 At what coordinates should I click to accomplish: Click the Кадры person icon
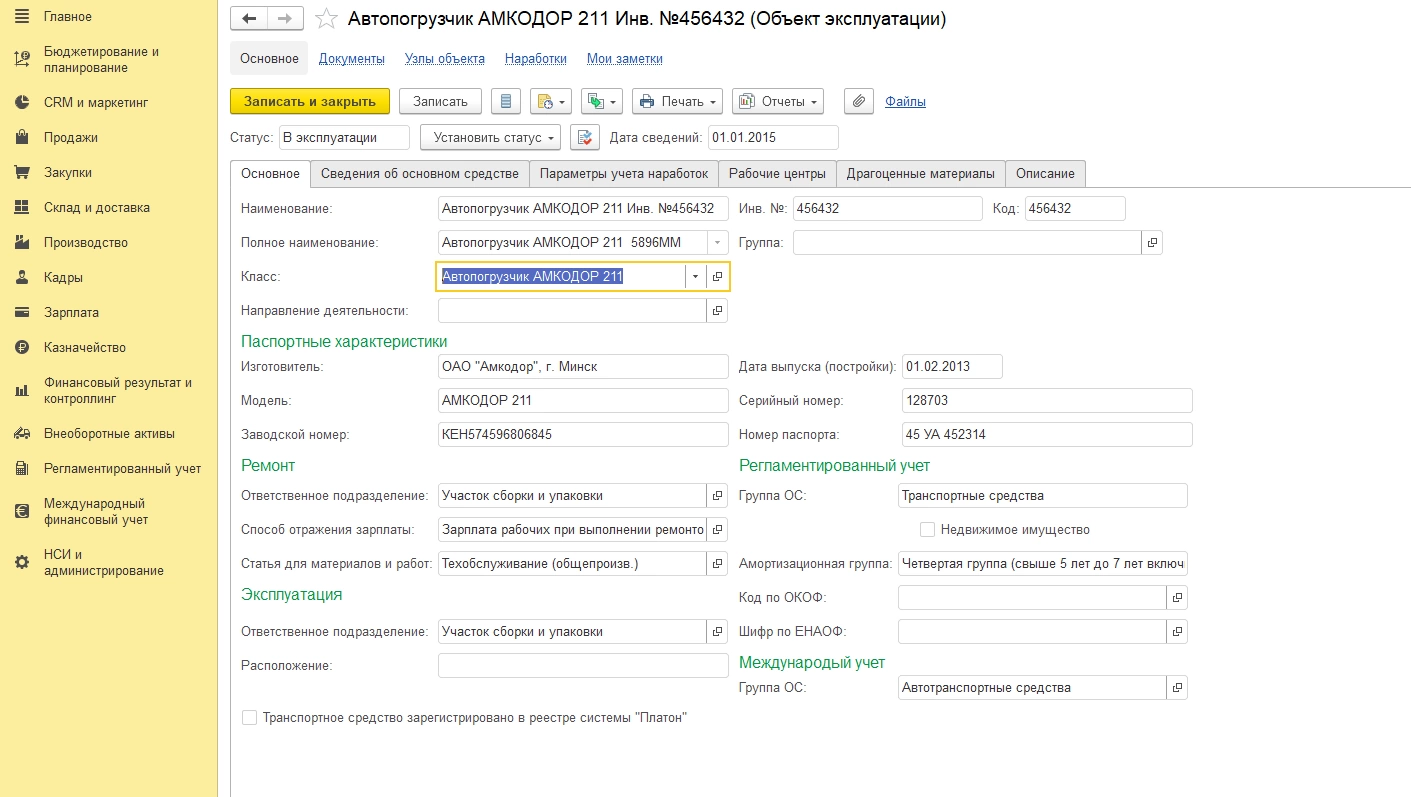22,277
